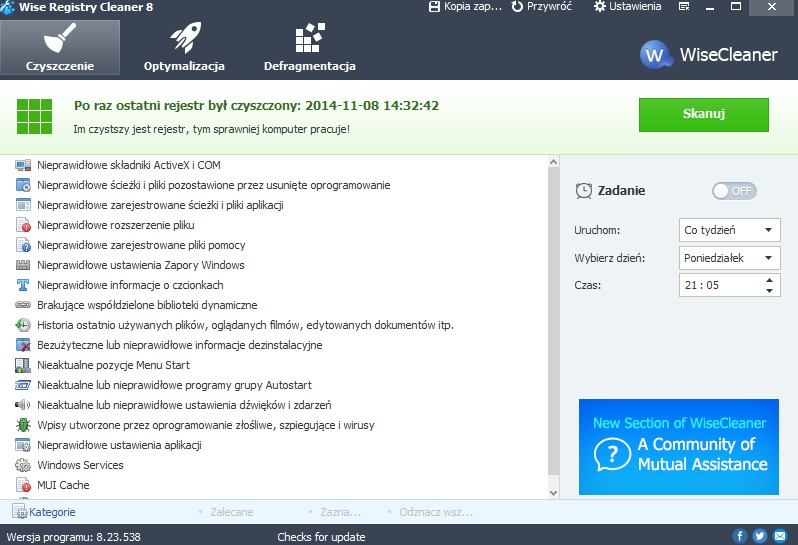Click the WiseCleaner logo
This screenshot has height=545, width=798.
click(708, 54)
